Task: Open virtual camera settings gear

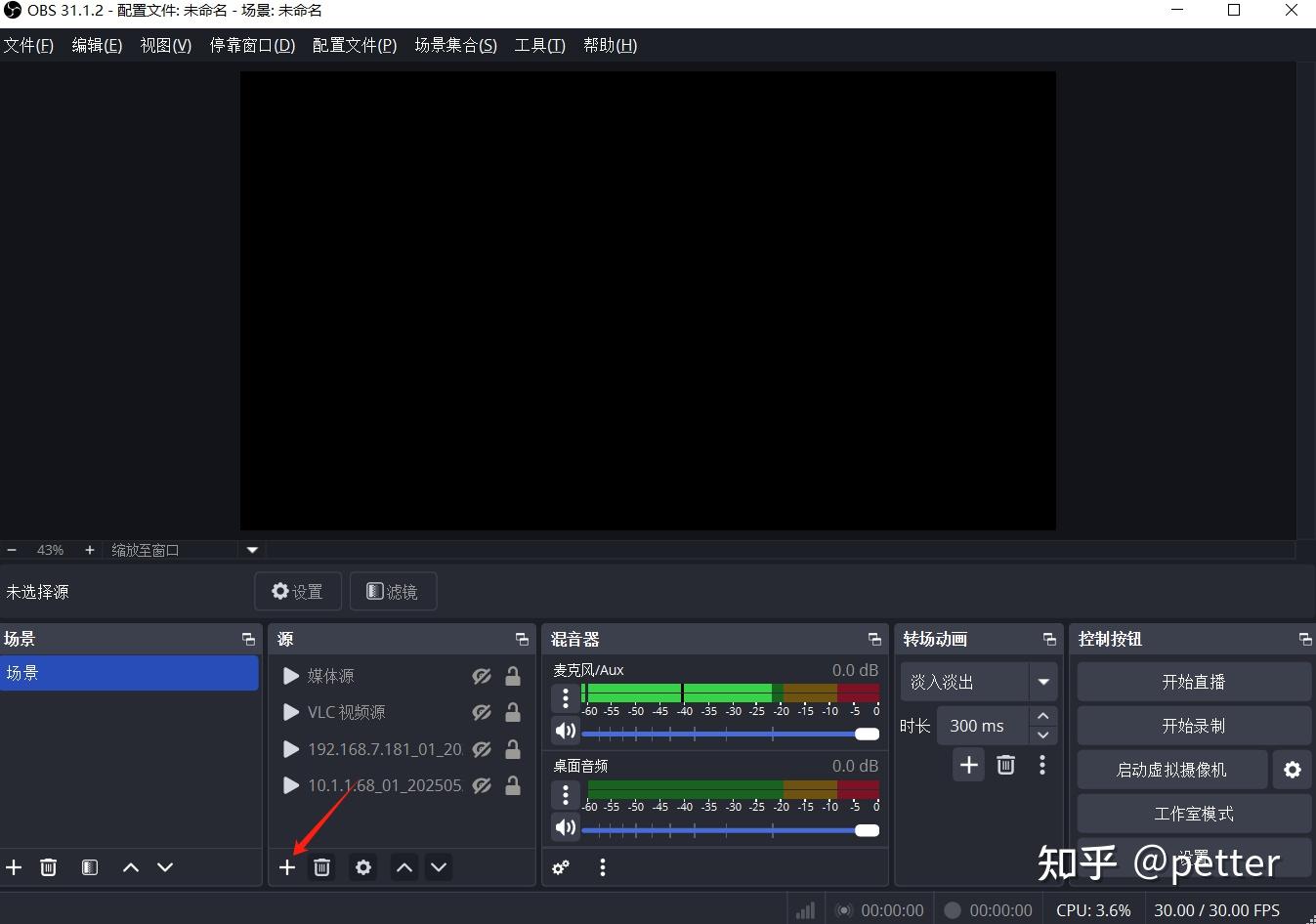Action: [1293, 770]
